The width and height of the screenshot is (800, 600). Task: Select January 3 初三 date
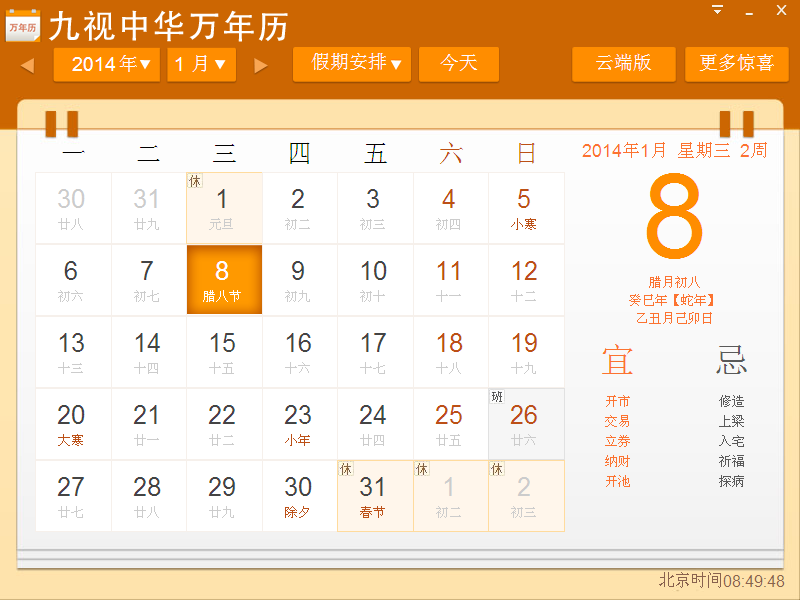pyautogui.click(x=375, y=208)
